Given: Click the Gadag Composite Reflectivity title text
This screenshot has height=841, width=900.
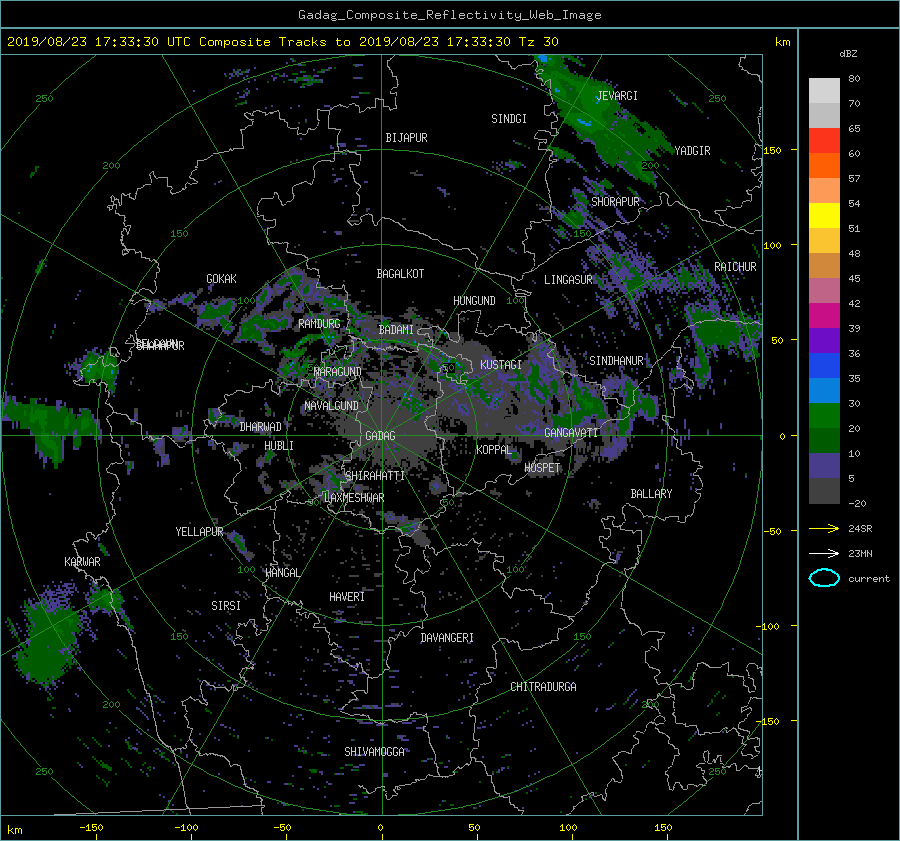Looking at the screenshot, I should point(449,15).
